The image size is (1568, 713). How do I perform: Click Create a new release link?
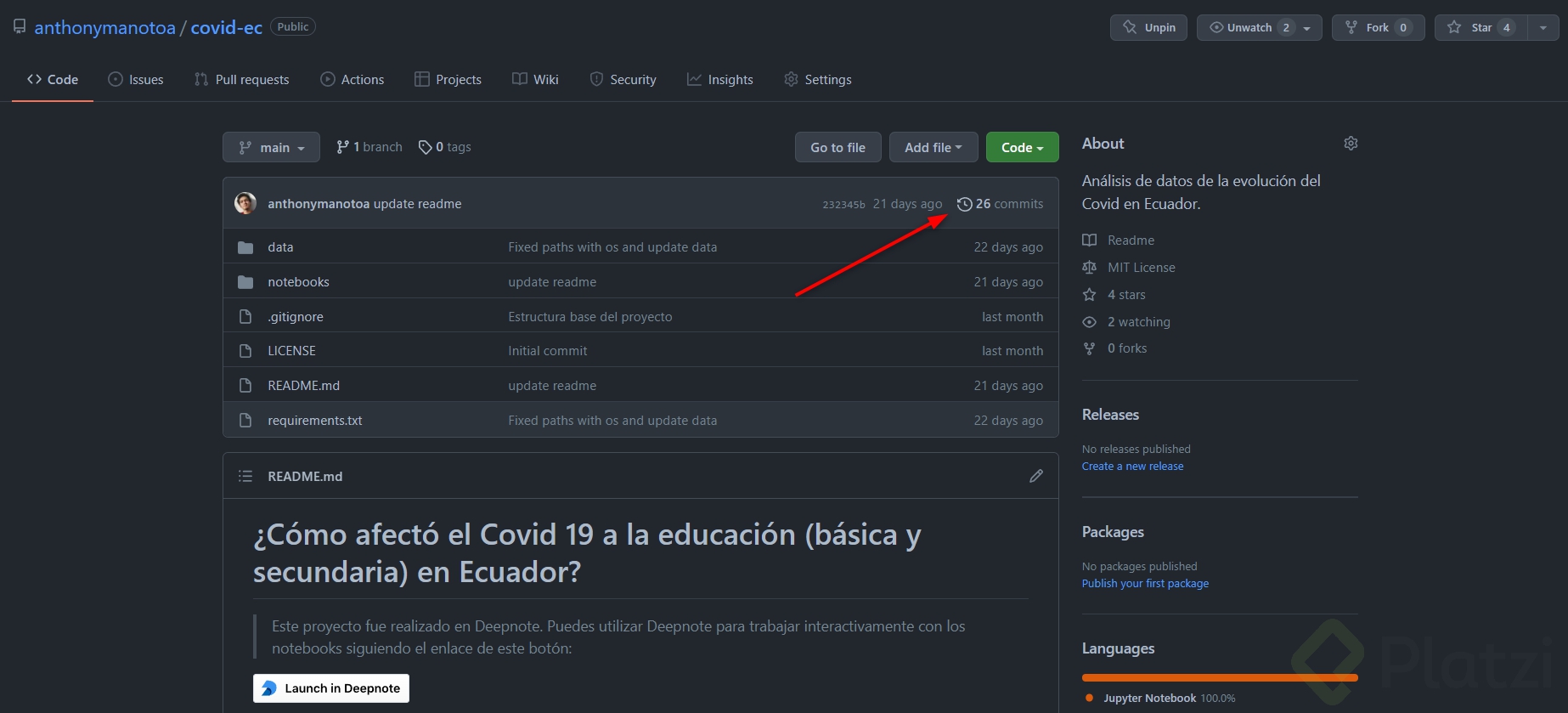1132,467
